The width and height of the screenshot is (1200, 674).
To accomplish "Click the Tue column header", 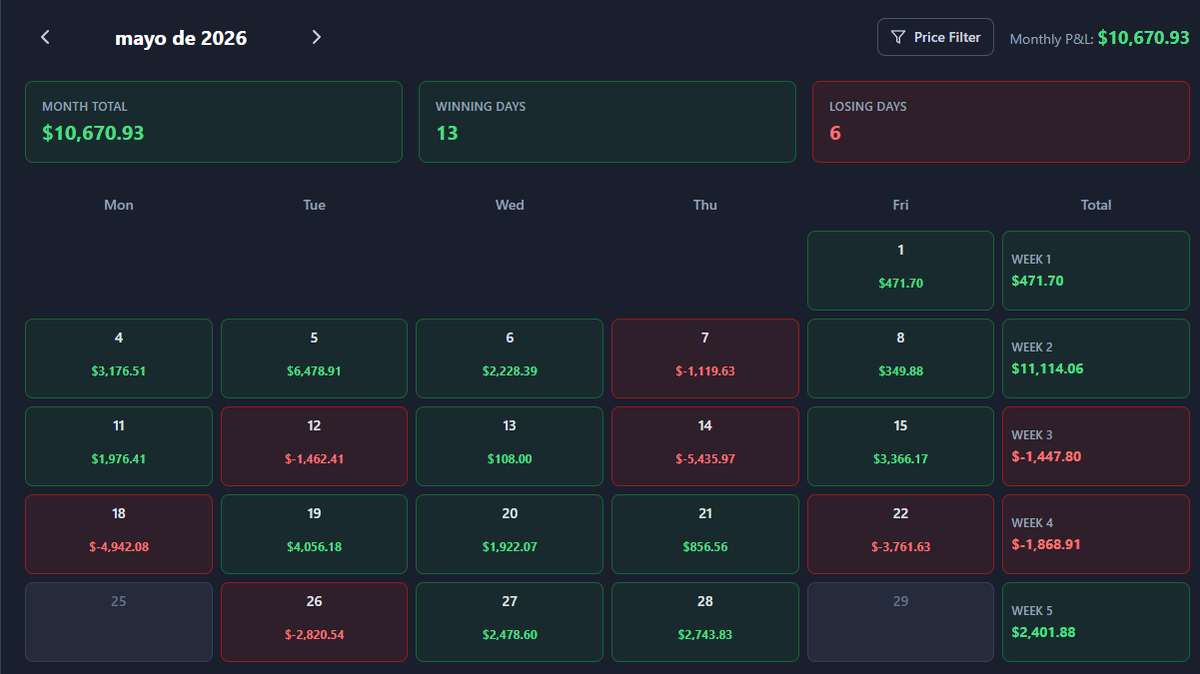I will pos(314,205).
